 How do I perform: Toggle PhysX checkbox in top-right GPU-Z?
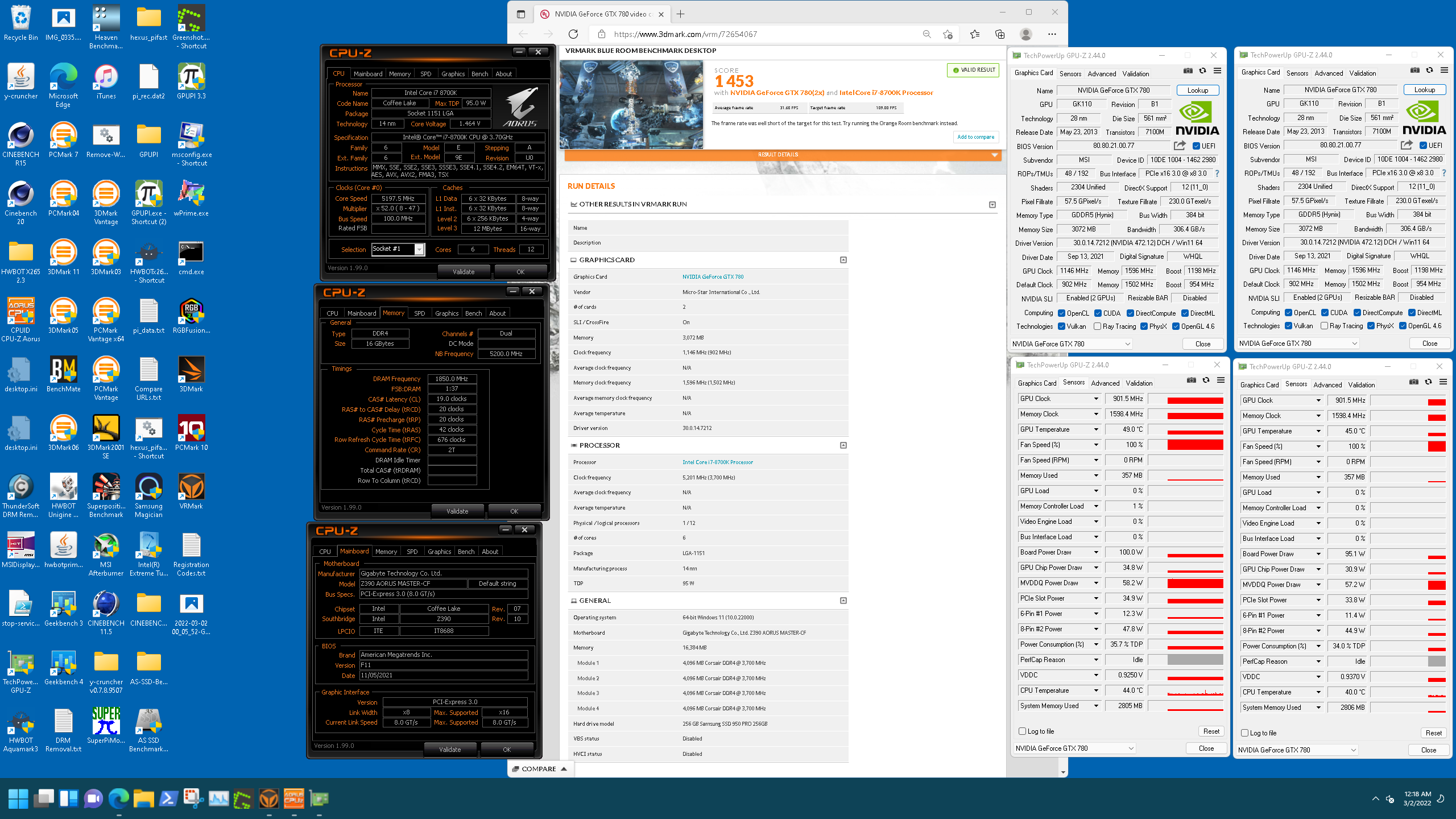point(1371,326)
